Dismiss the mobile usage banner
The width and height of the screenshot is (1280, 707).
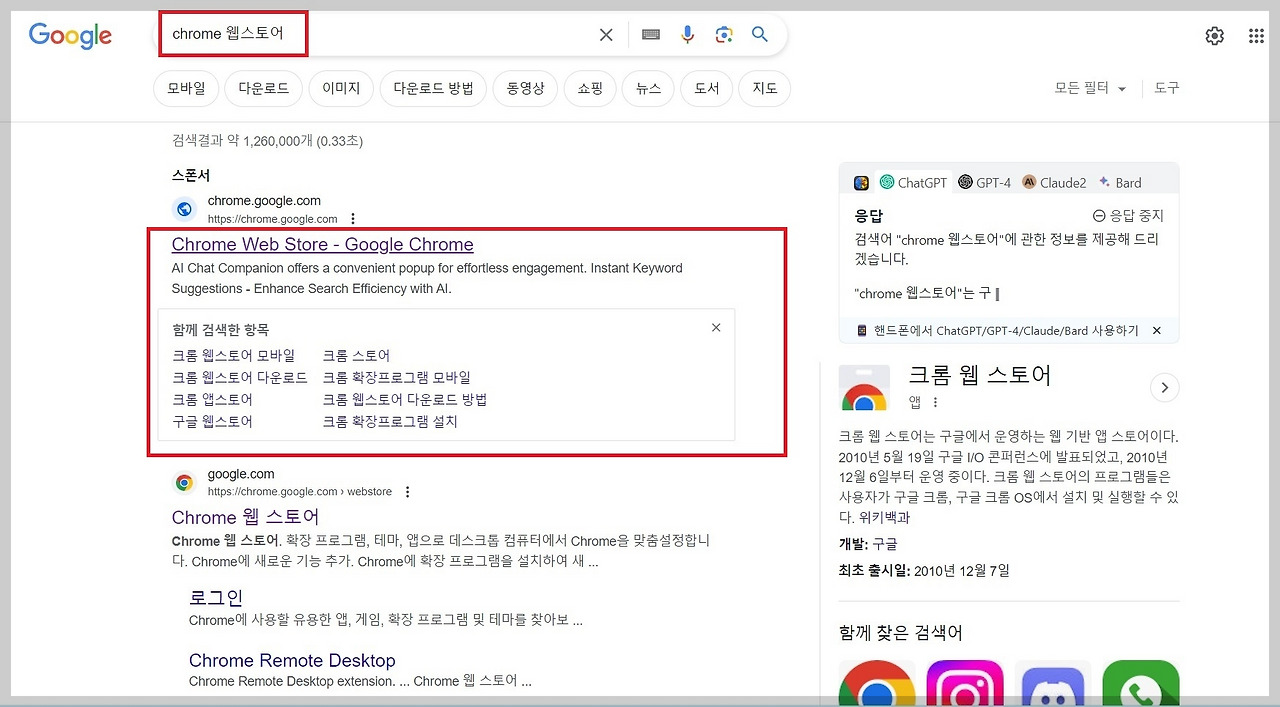[1157, 330]
